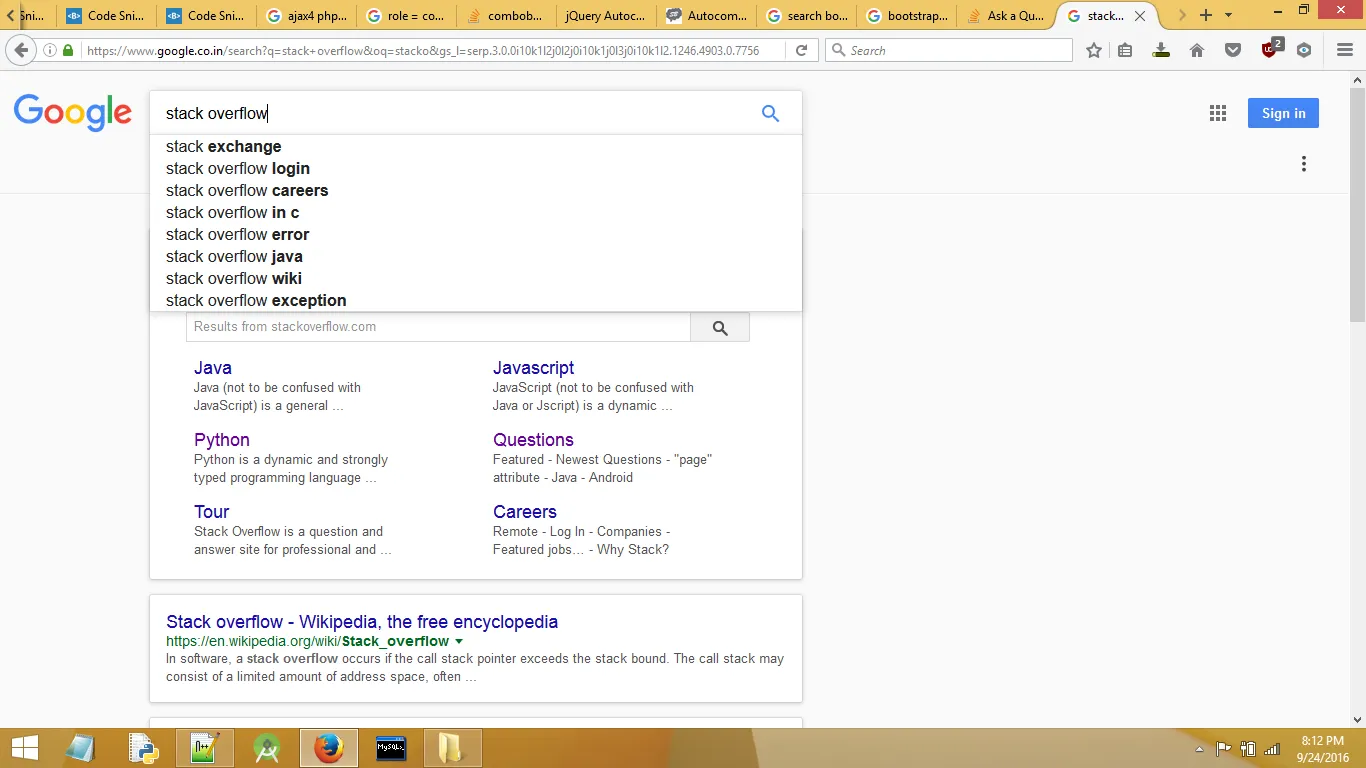The image size is (1366, 768).
Task: Select suggestion 'stack overflow wiki'
Action: point(476,278)
